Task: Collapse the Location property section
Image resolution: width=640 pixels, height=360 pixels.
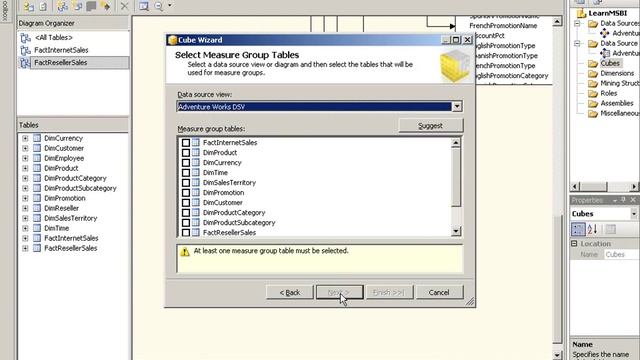Action: click(574, 244)
